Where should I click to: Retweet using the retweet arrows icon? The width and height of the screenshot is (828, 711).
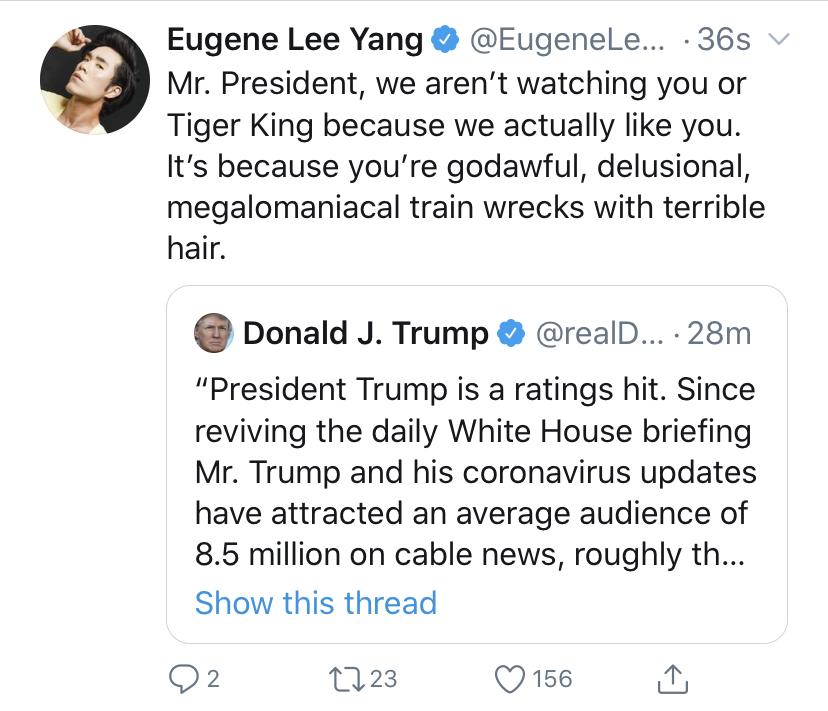(x=346, y=679)
